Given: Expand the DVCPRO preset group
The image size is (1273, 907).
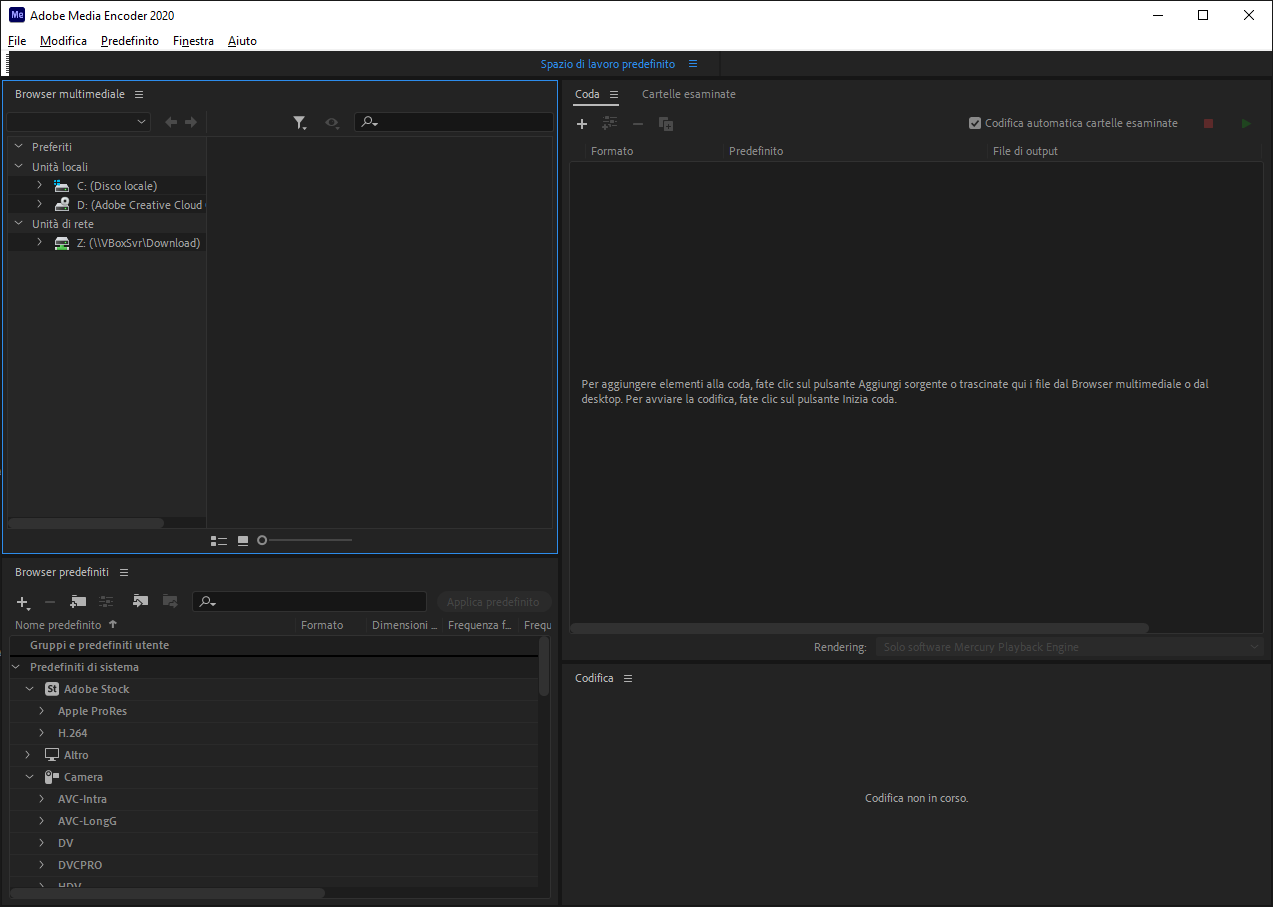Looking at the screenshot, I should click(x=41, y=865).
